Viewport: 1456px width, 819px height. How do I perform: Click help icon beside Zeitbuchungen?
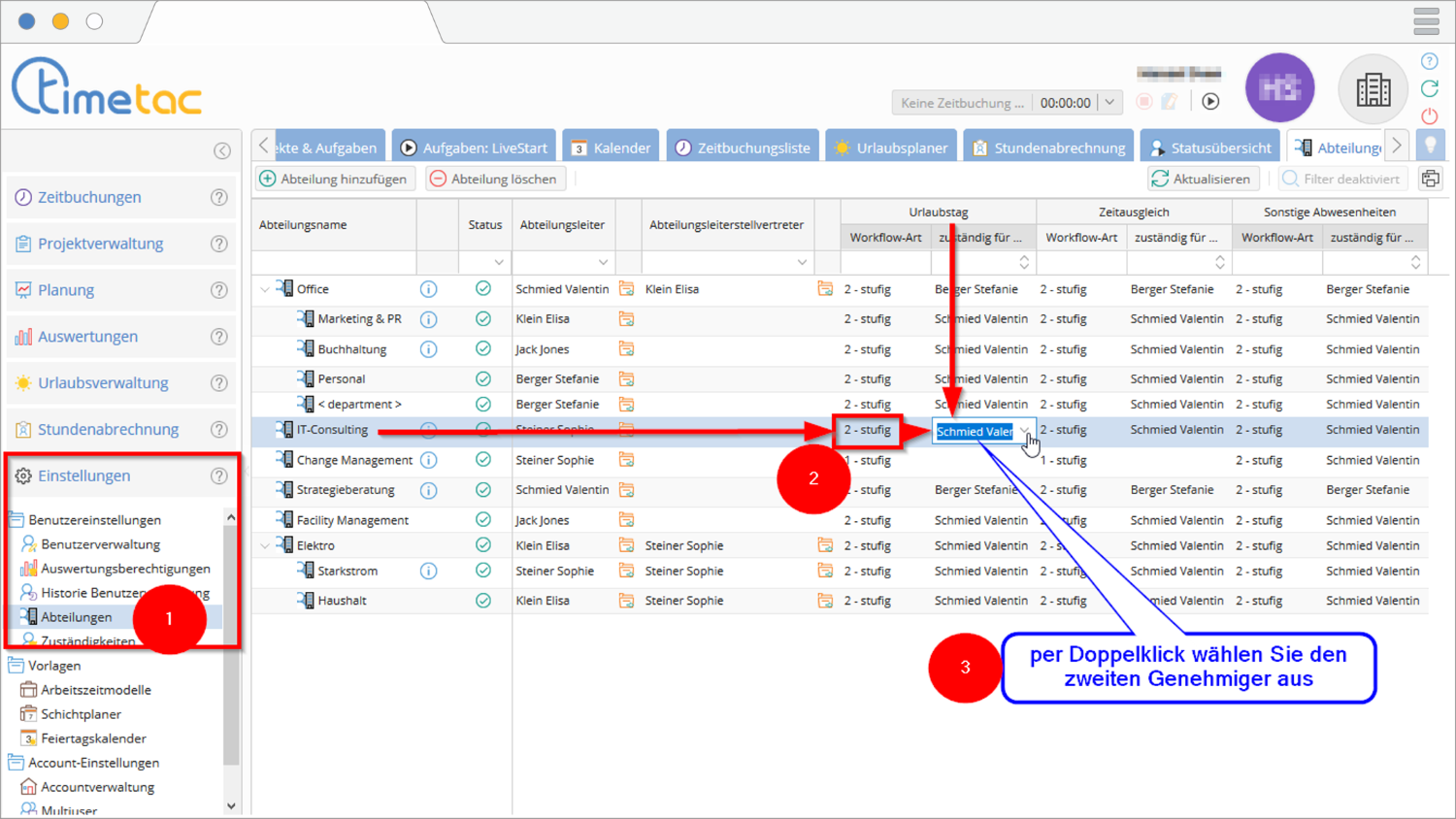(219, 198)
